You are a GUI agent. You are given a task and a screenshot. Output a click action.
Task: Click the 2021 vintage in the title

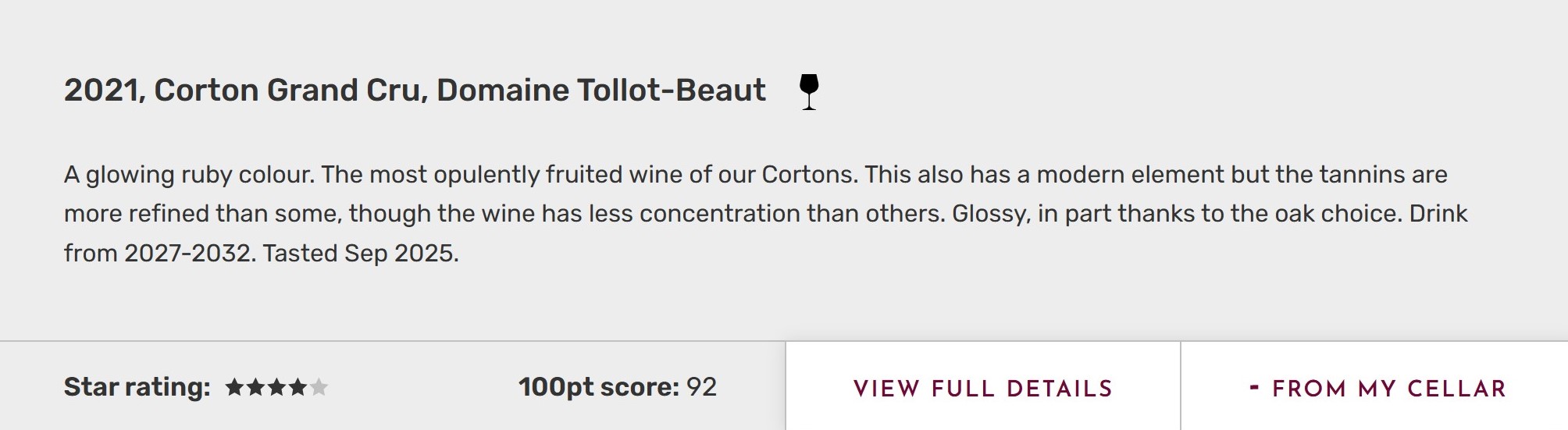click(103, 91)
